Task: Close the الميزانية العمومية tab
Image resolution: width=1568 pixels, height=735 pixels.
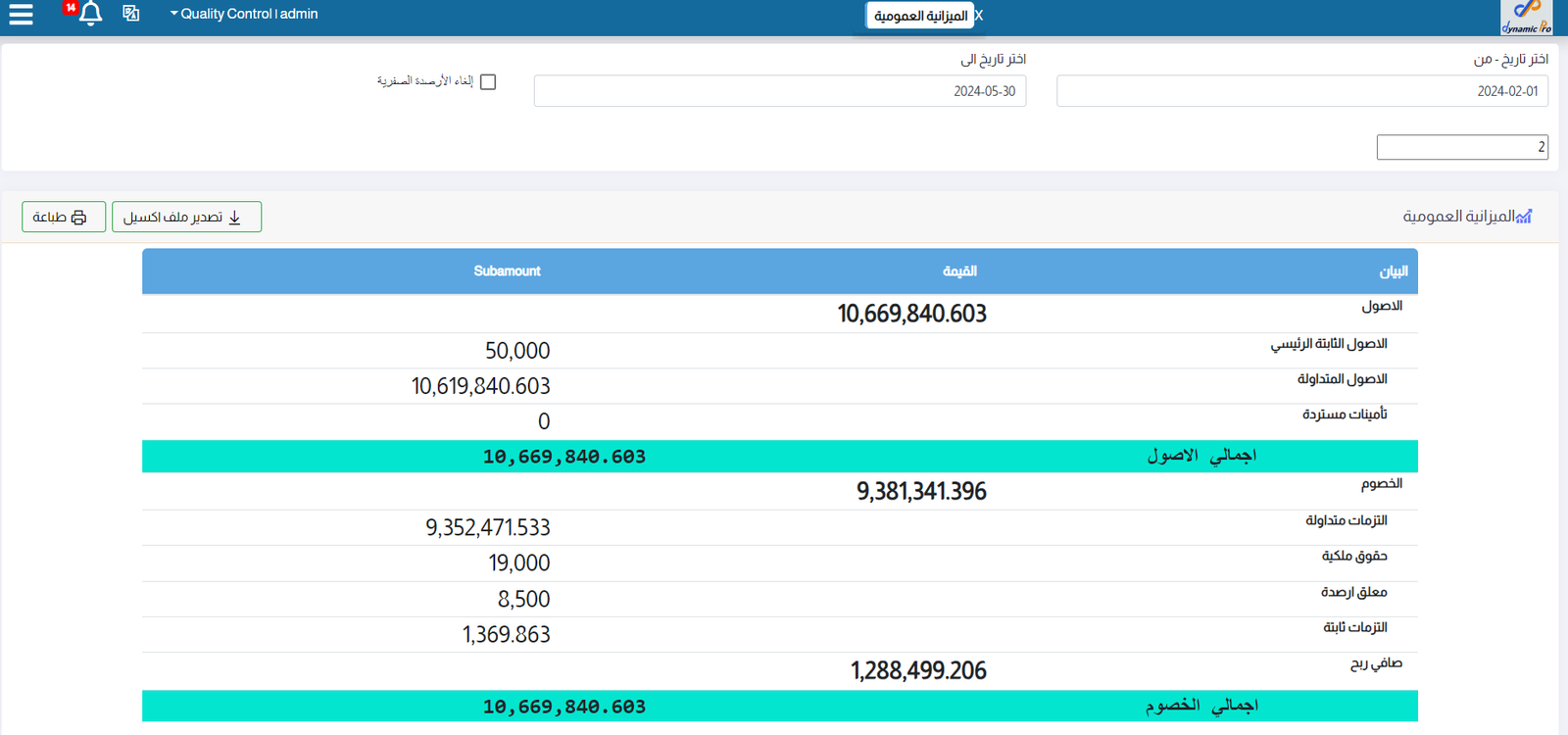Action: click(979, 16)
